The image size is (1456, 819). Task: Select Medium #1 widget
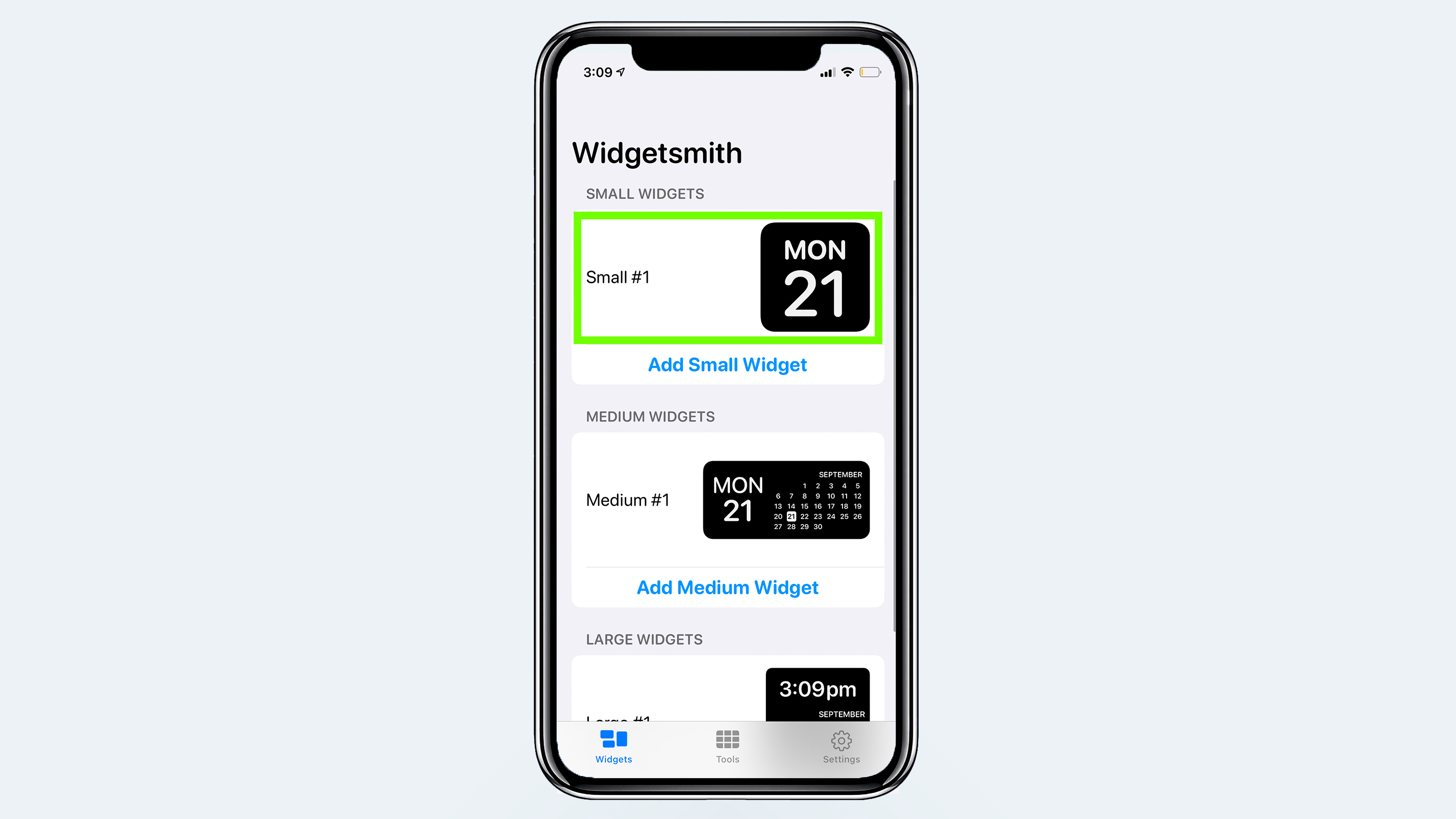[727, 499]
